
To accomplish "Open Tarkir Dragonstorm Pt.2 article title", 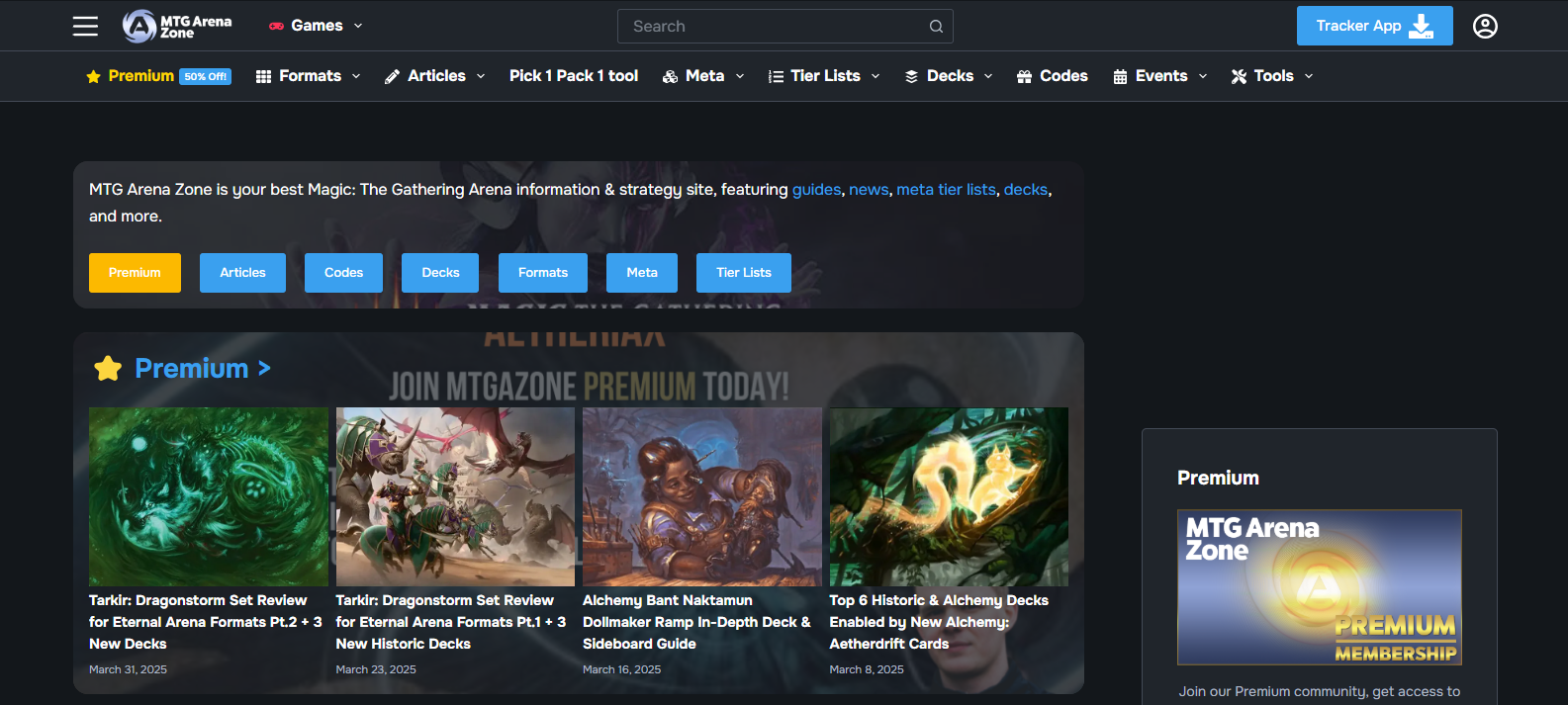I will pos(205,622).
